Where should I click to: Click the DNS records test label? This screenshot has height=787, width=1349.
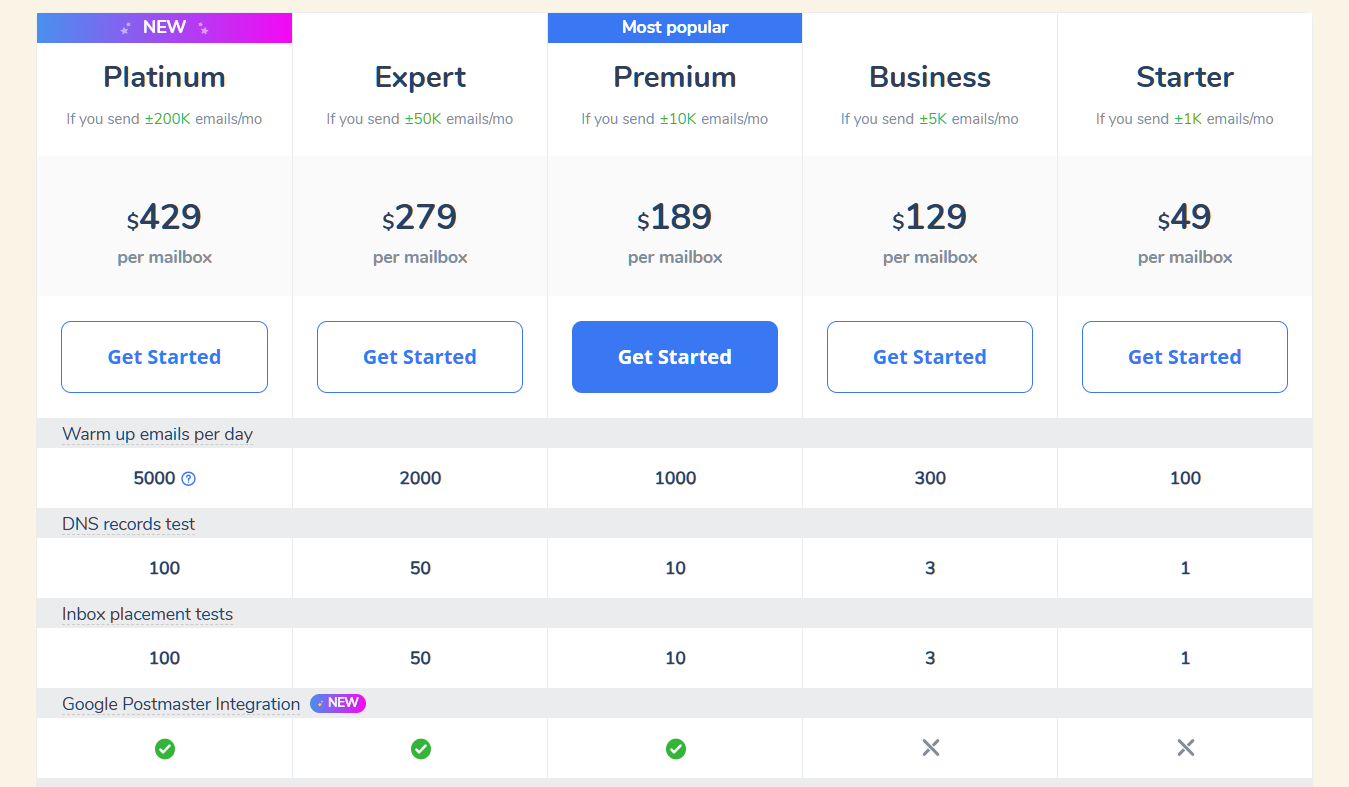129,524
